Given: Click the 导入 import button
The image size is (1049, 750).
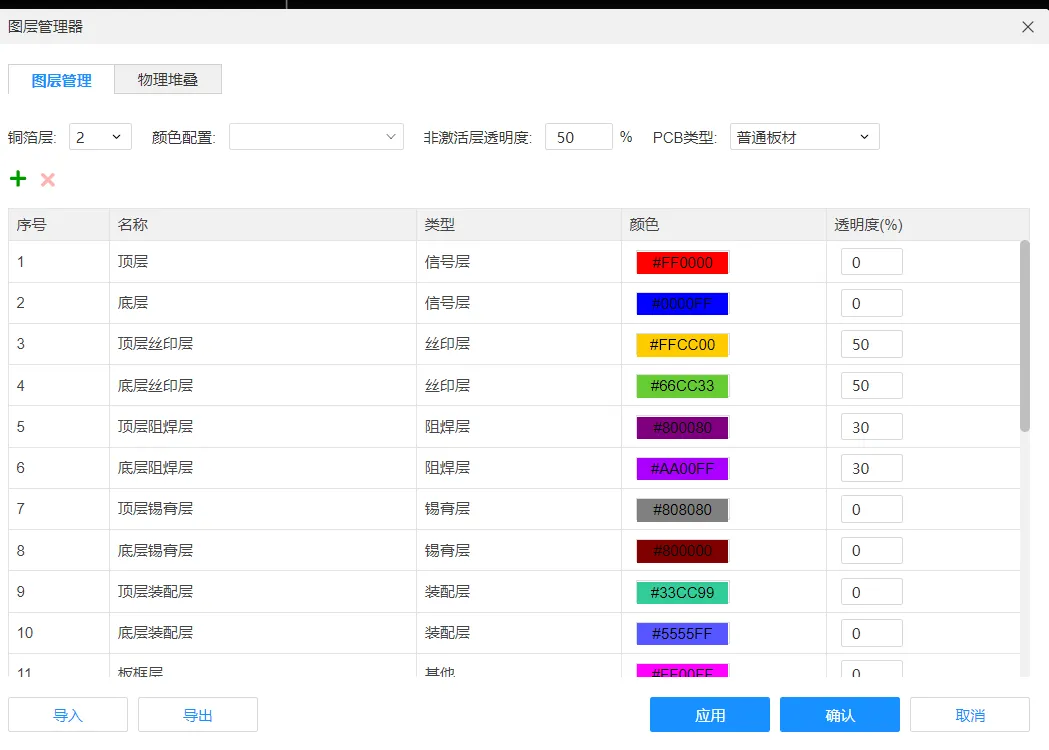Looking at the screenshot, I should pyautogui.click(x=68, y=715).
